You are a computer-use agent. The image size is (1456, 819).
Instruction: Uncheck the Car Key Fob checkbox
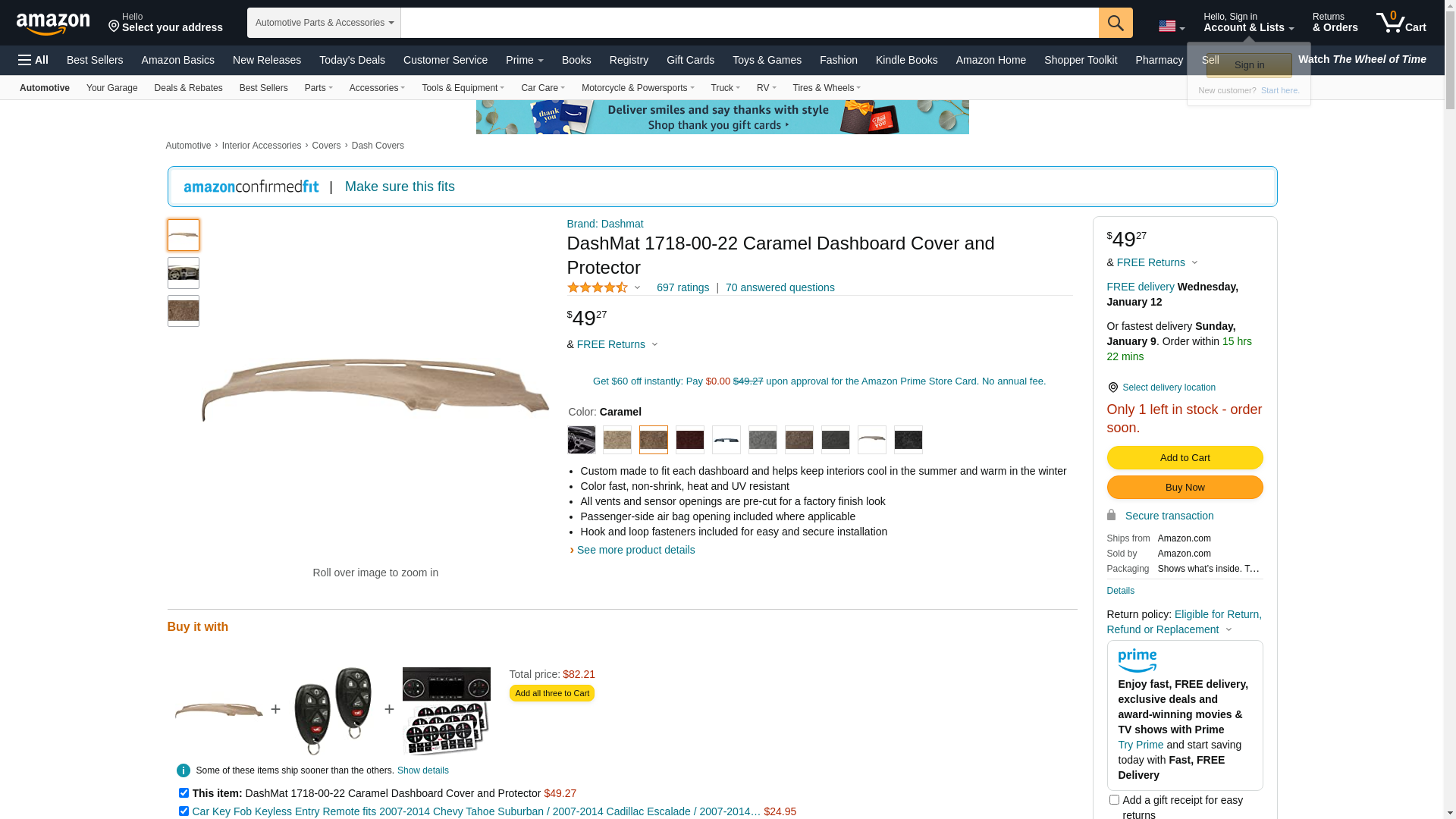184,811
